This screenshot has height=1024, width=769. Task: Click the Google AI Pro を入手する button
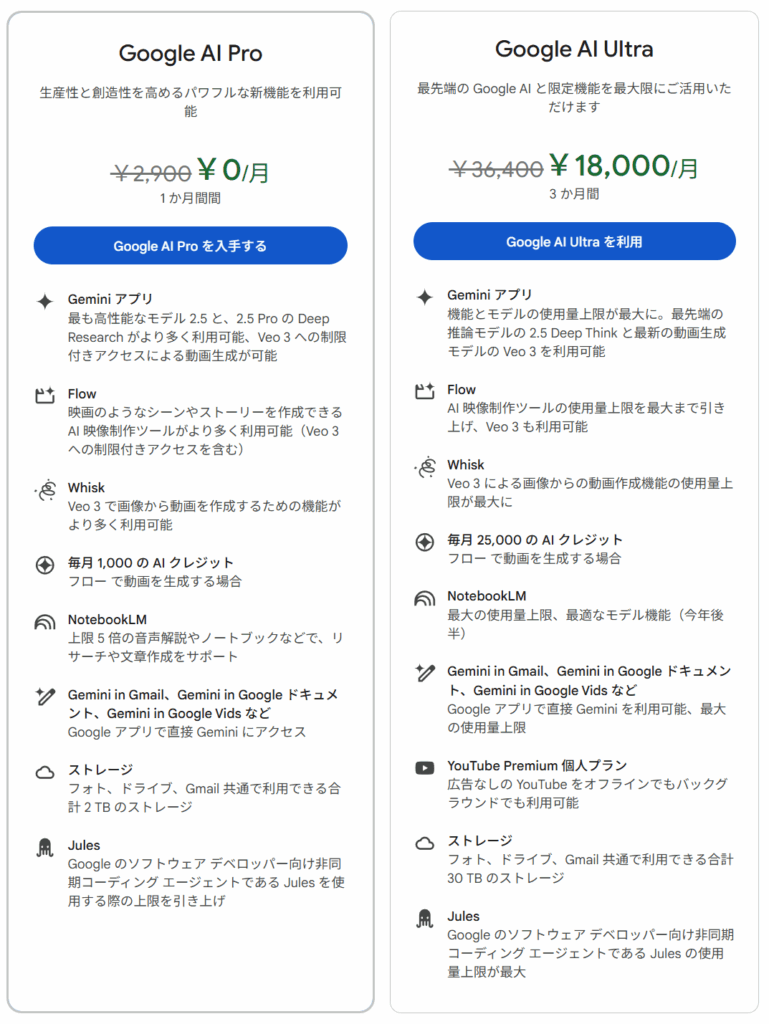click(x=190, y=246)
